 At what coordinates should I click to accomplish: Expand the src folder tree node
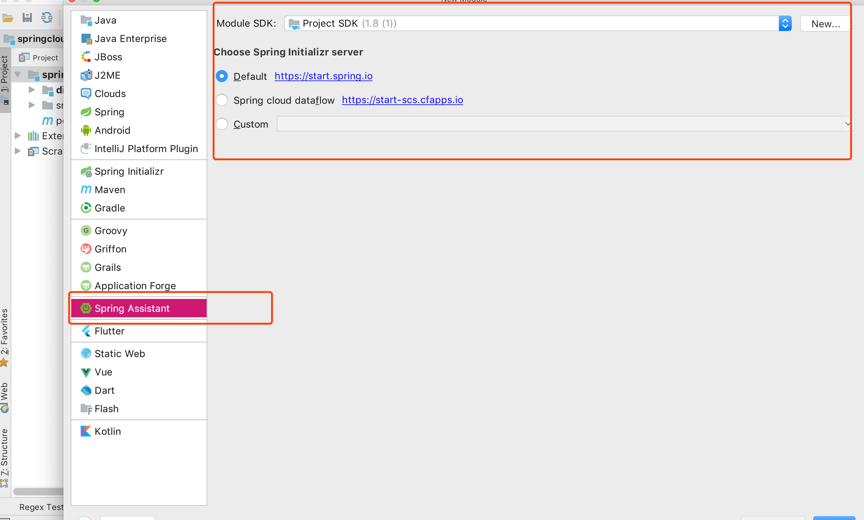32,105
